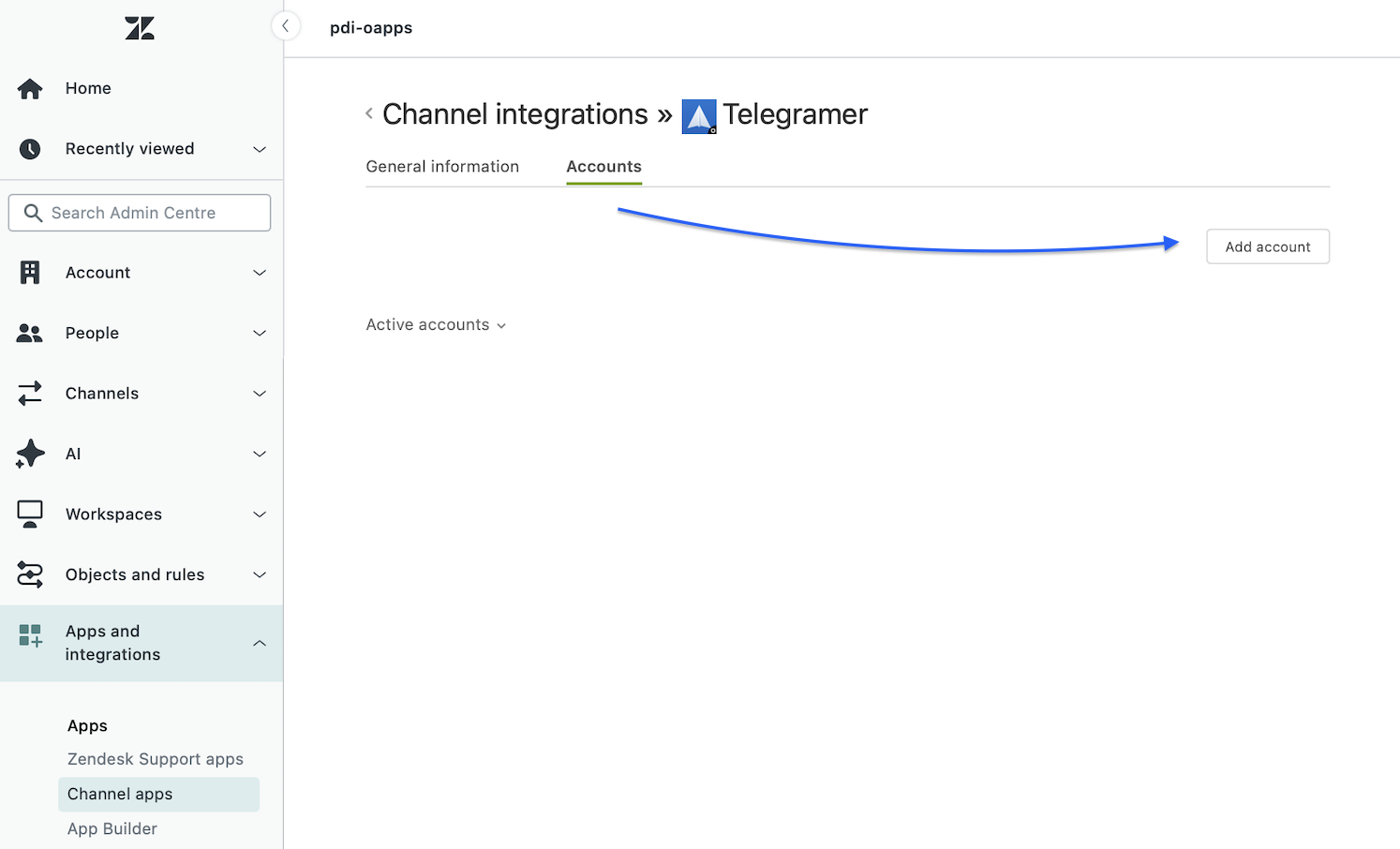Click the Zendesk logo at the top
This screenshot has width=1400, height=849.
point(139,28)
